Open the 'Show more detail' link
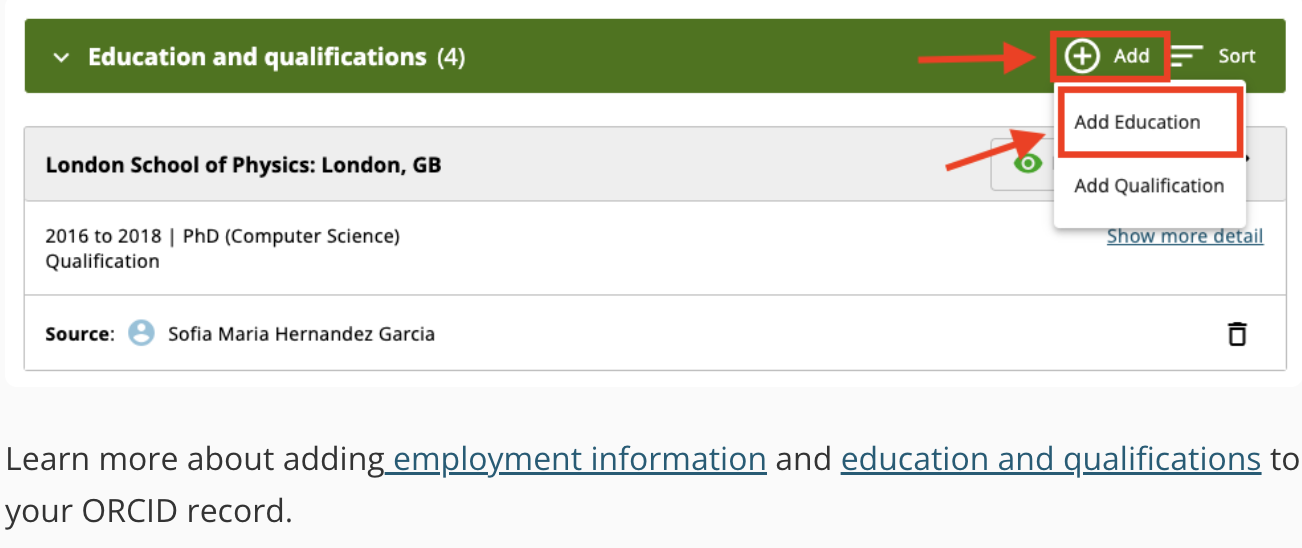 pyautogui.click(x=1184, y=236)
